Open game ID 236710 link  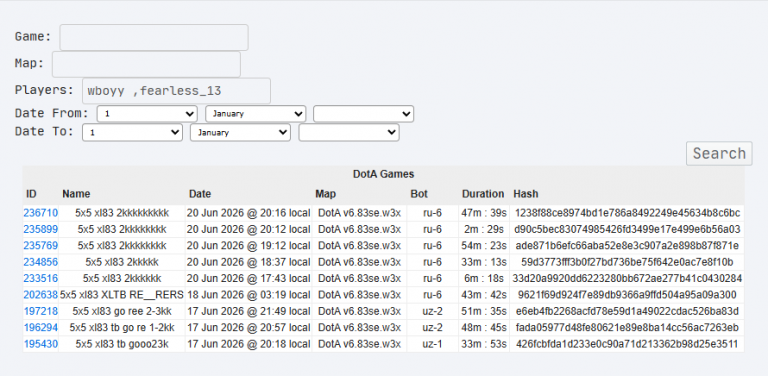tap(41, 213)
